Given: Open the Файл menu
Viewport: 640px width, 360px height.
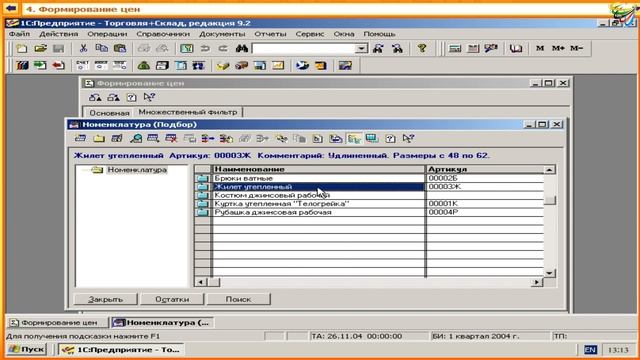Looking at the screenshot, I should click(x=19, y=34).
